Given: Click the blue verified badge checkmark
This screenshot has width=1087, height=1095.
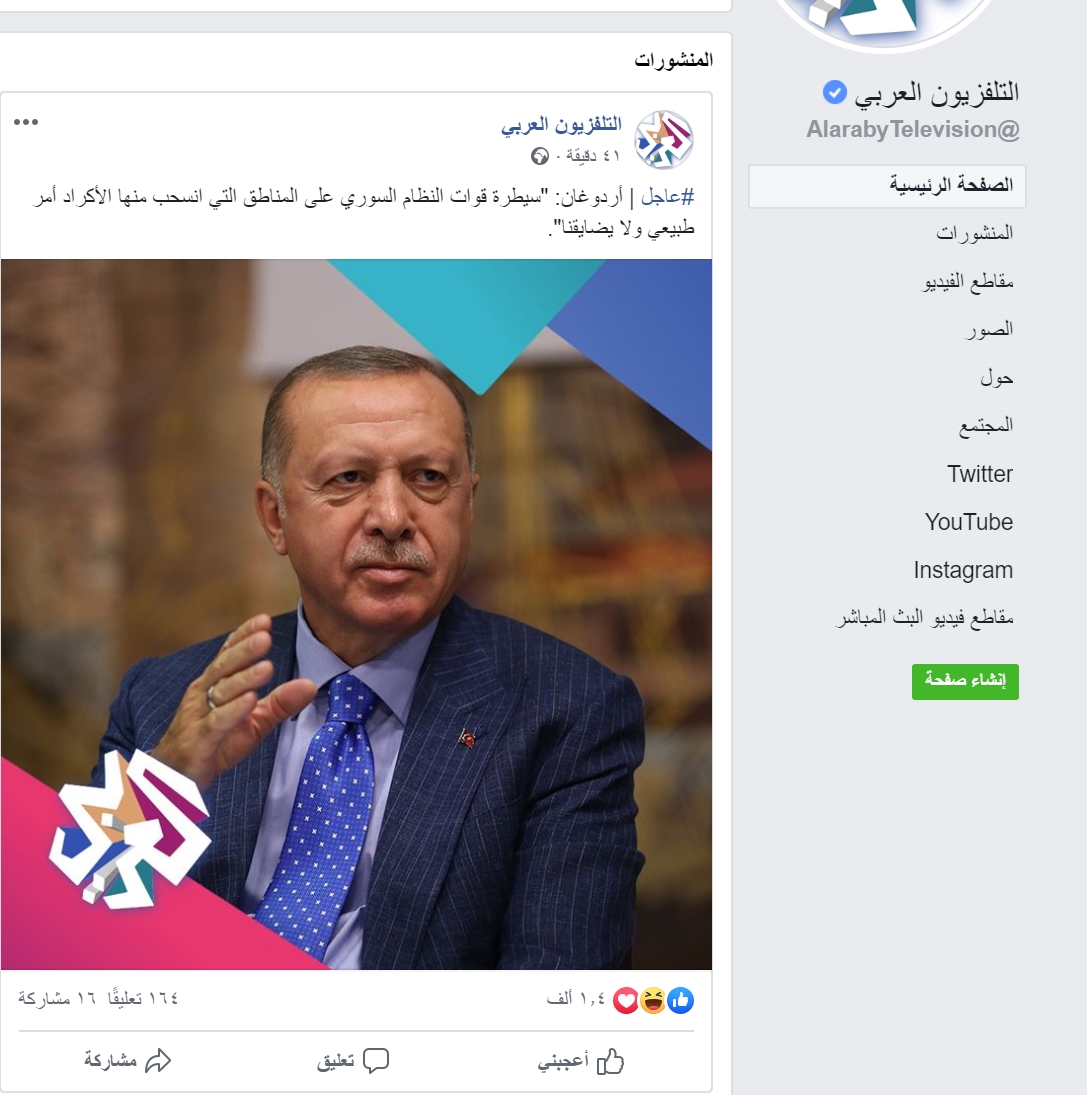Looking at the screenshot, I should pos(834,92).
